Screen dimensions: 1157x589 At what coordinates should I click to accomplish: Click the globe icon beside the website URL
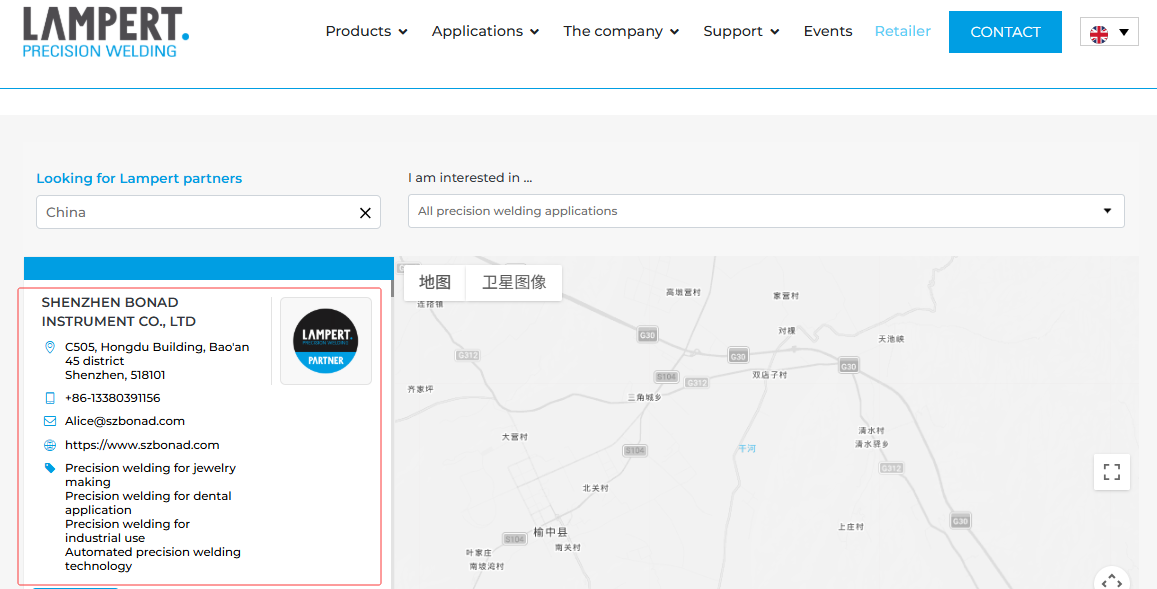pyautogui.click(x=50, y=445)
